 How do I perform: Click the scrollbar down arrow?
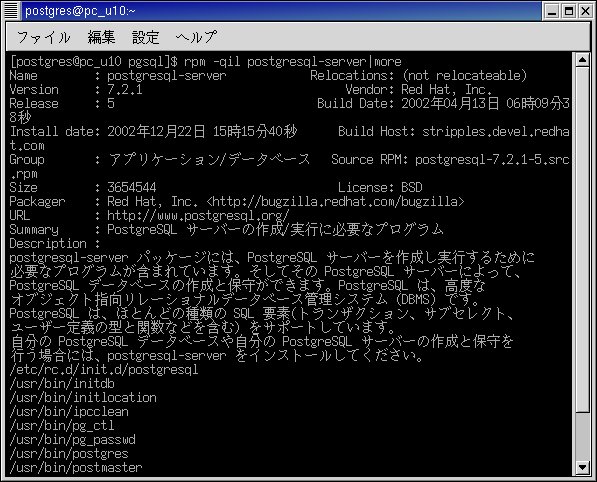pos(583,467)
